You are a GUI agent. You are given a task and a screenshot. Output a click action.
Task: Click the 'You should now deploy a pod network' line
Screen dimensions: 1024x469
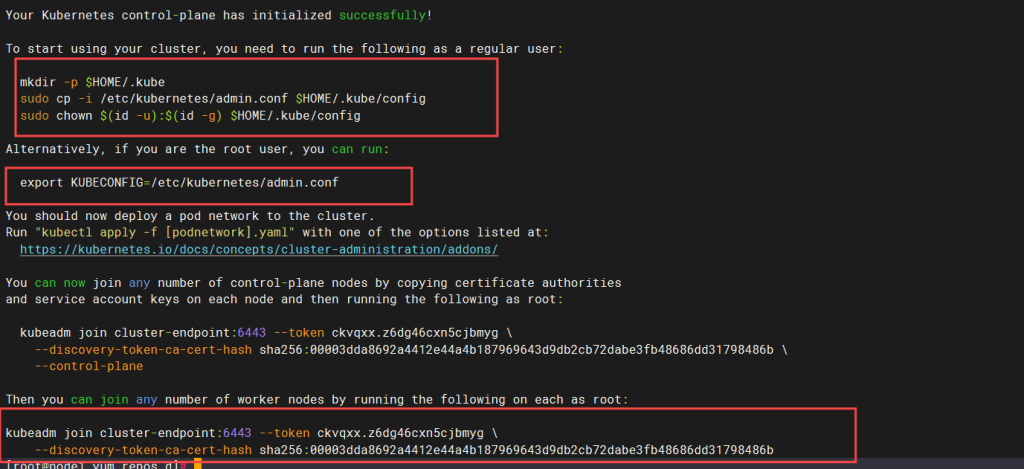click(189, 216)
